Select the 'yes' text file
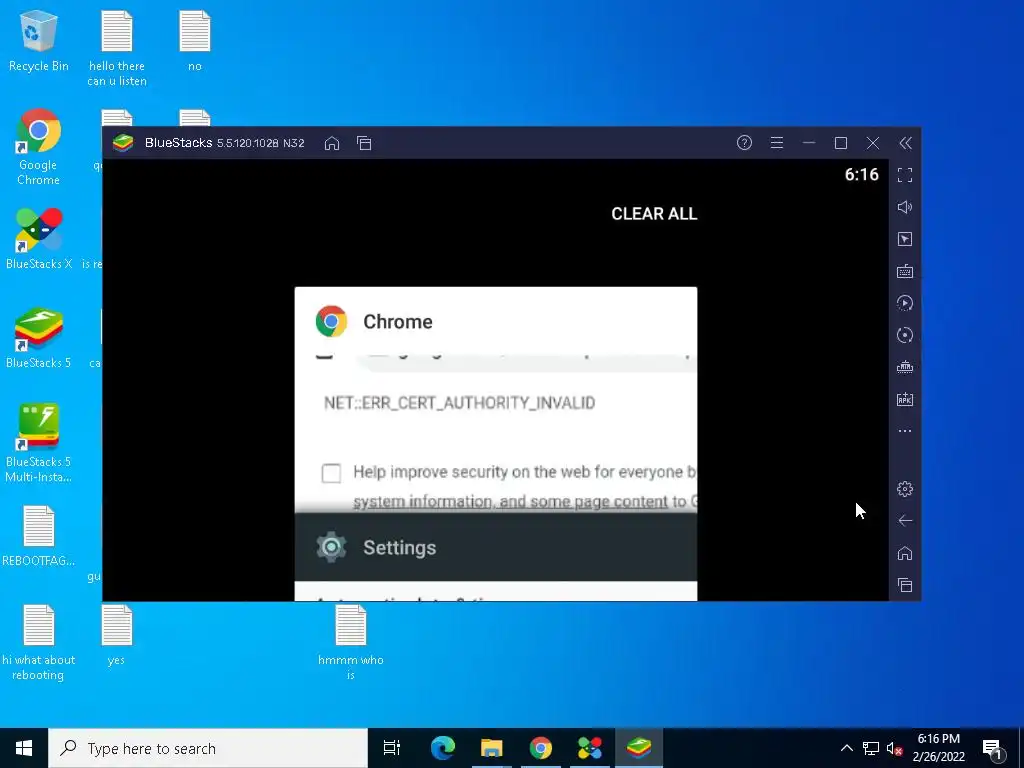Screen dimensions: 1024x768 (117, 635)
